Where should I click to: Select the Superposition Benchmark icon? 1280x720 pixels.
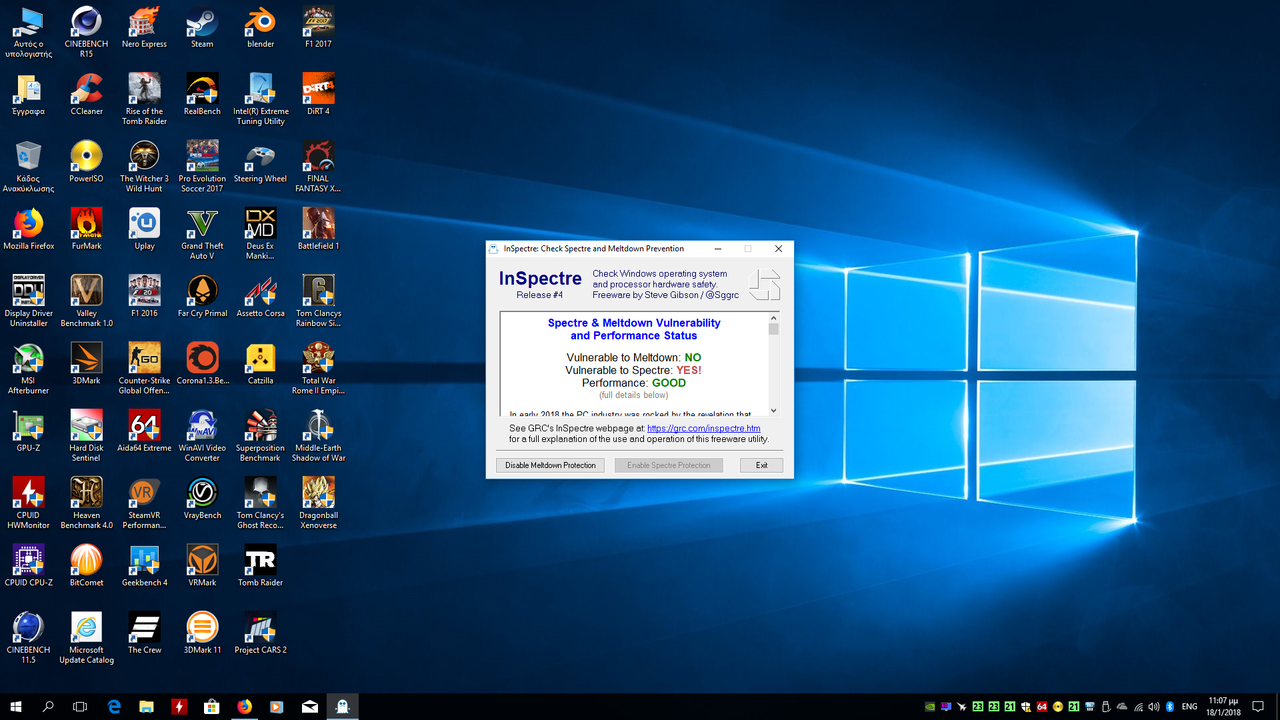point(260,435)
